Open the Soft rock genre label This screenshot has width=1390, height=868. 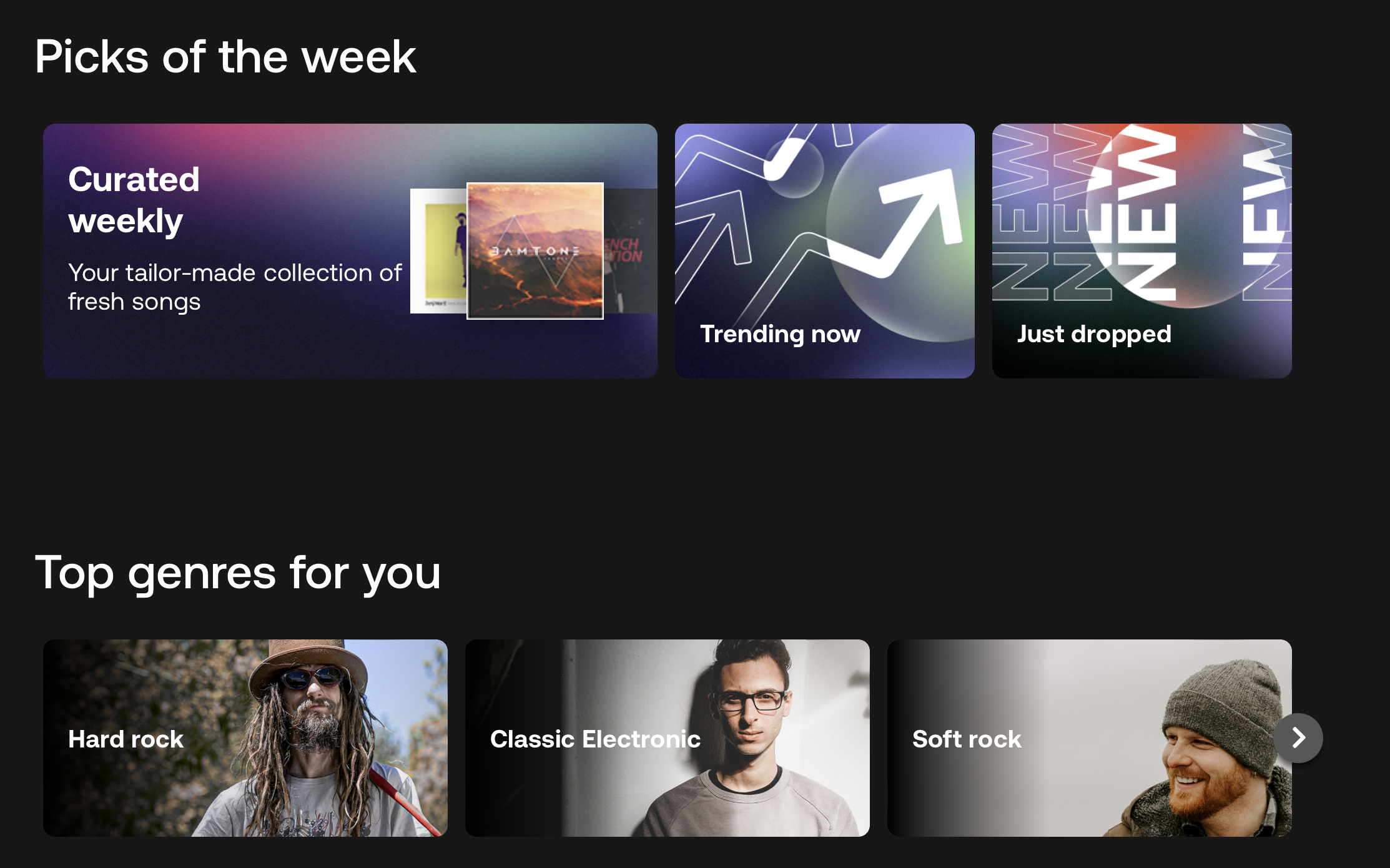coord(967,739)
